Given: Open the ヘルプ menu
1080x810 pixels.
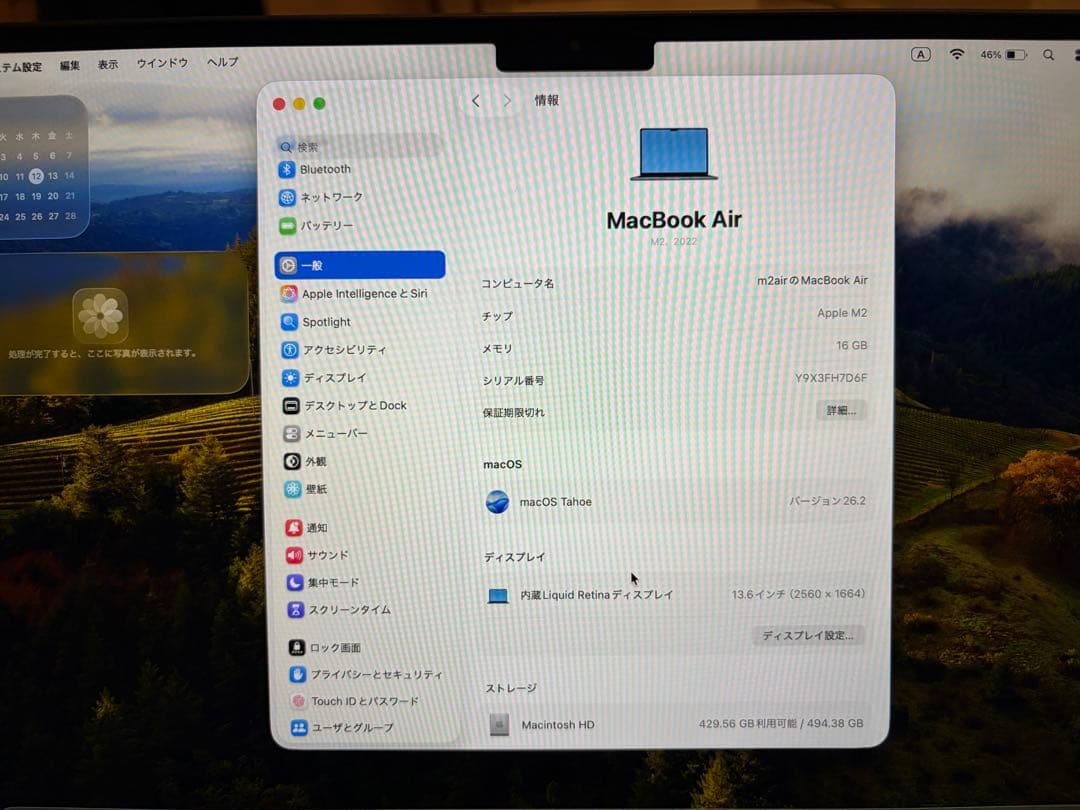Looking at the screenshot, I should click(x=219, y=62).
